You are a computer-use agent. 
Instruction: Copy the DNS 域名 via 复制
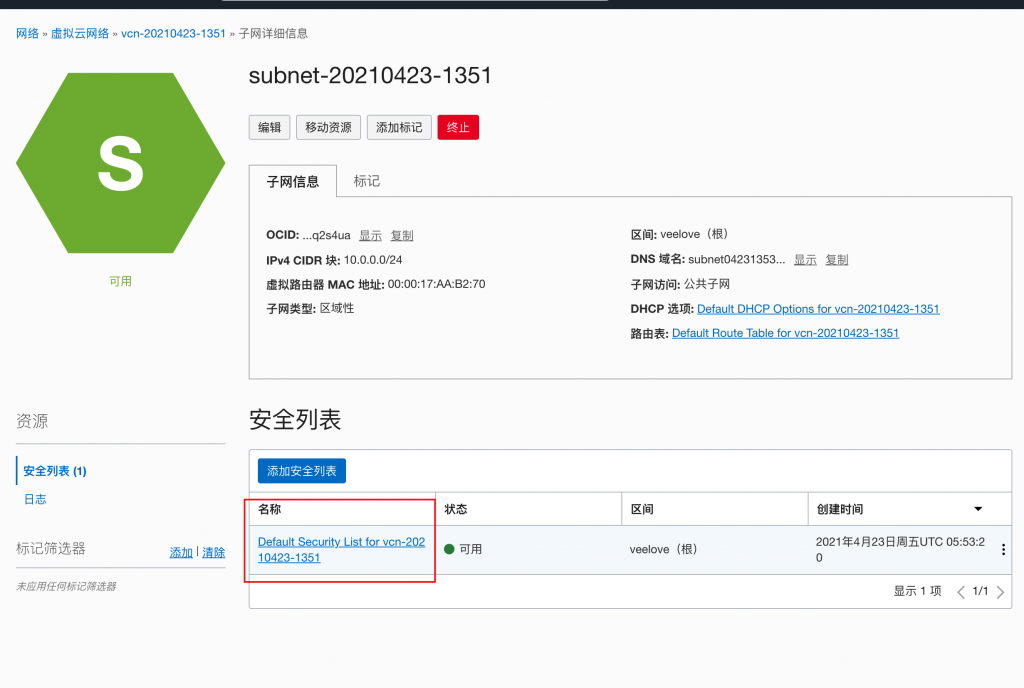[837, 260]
